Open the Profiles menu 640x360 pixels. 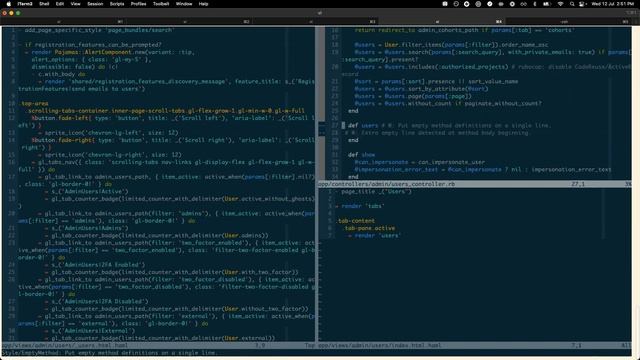(x=138, y=4)
